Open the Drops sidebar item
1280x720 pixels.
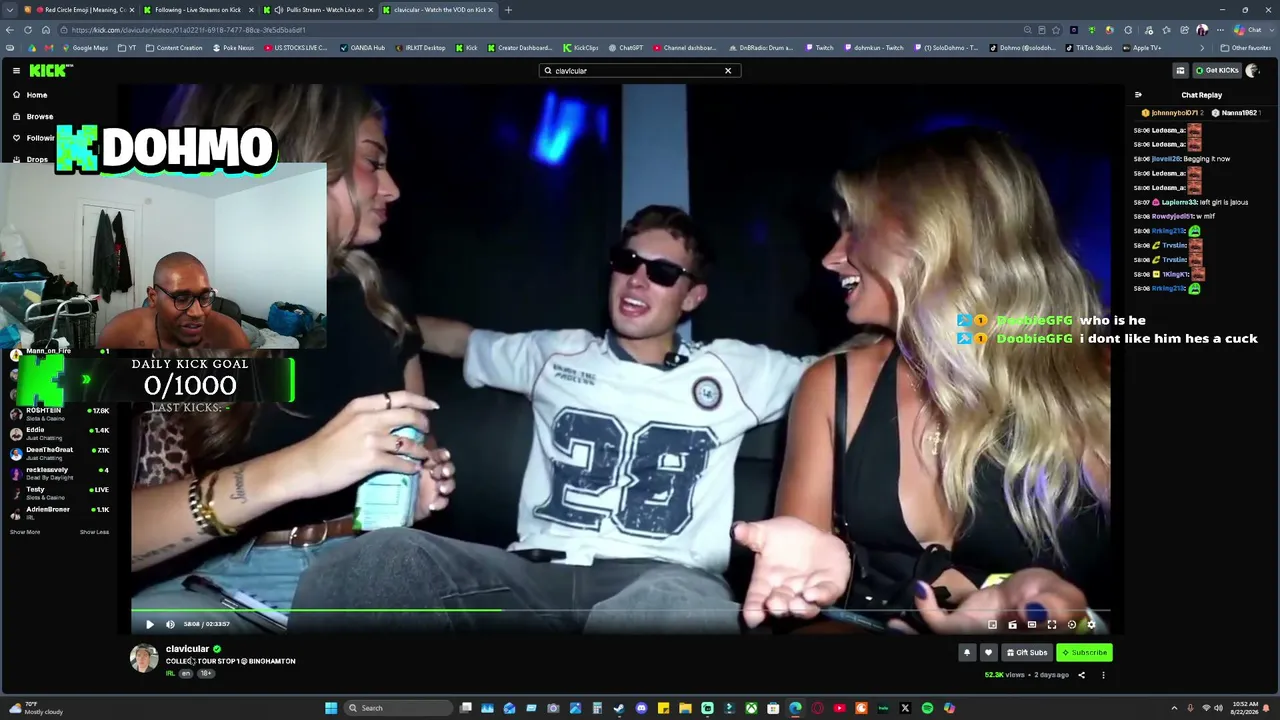37,160
